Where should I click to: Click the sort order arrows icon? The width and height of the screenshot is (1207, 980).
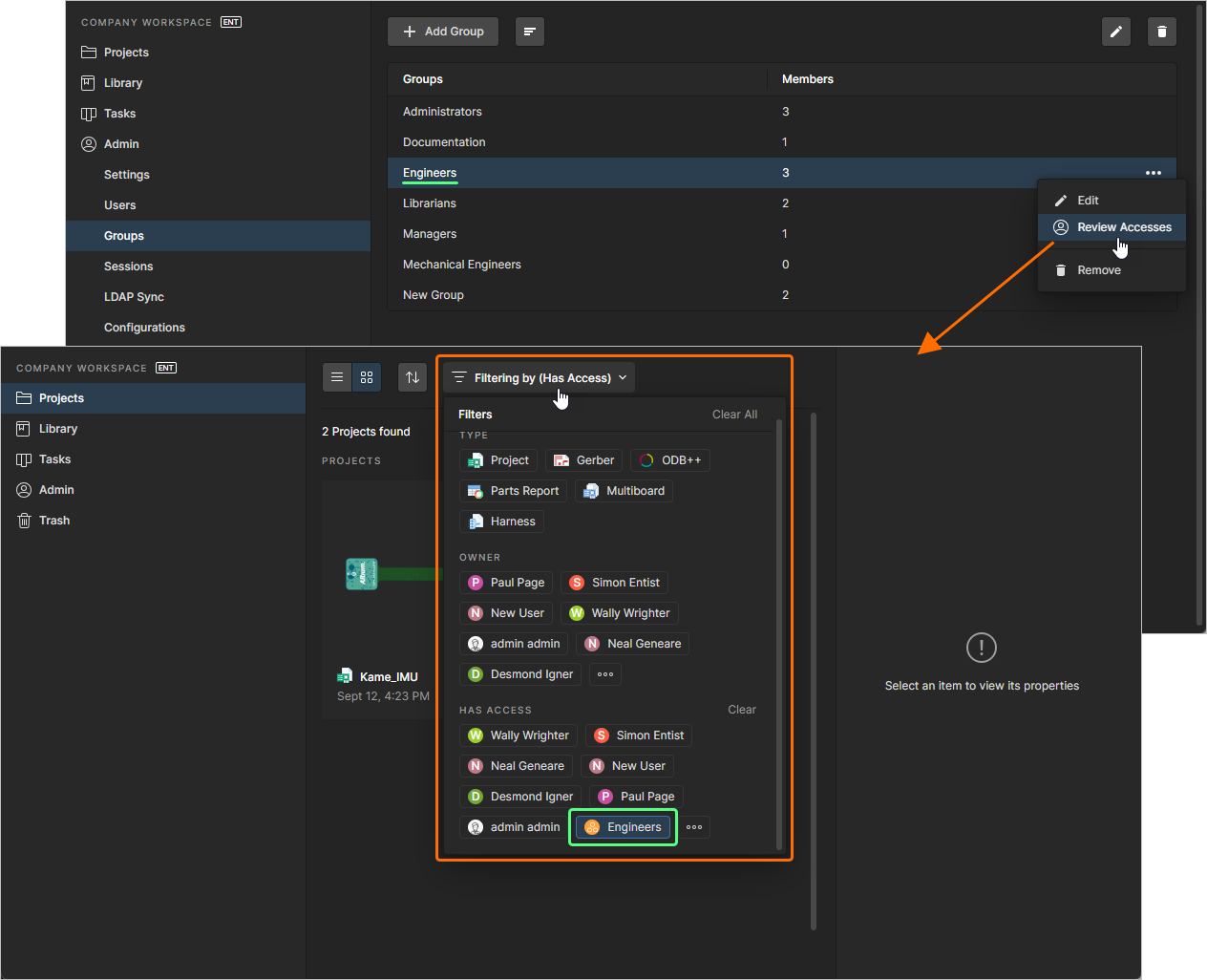(x=413, y=377)
